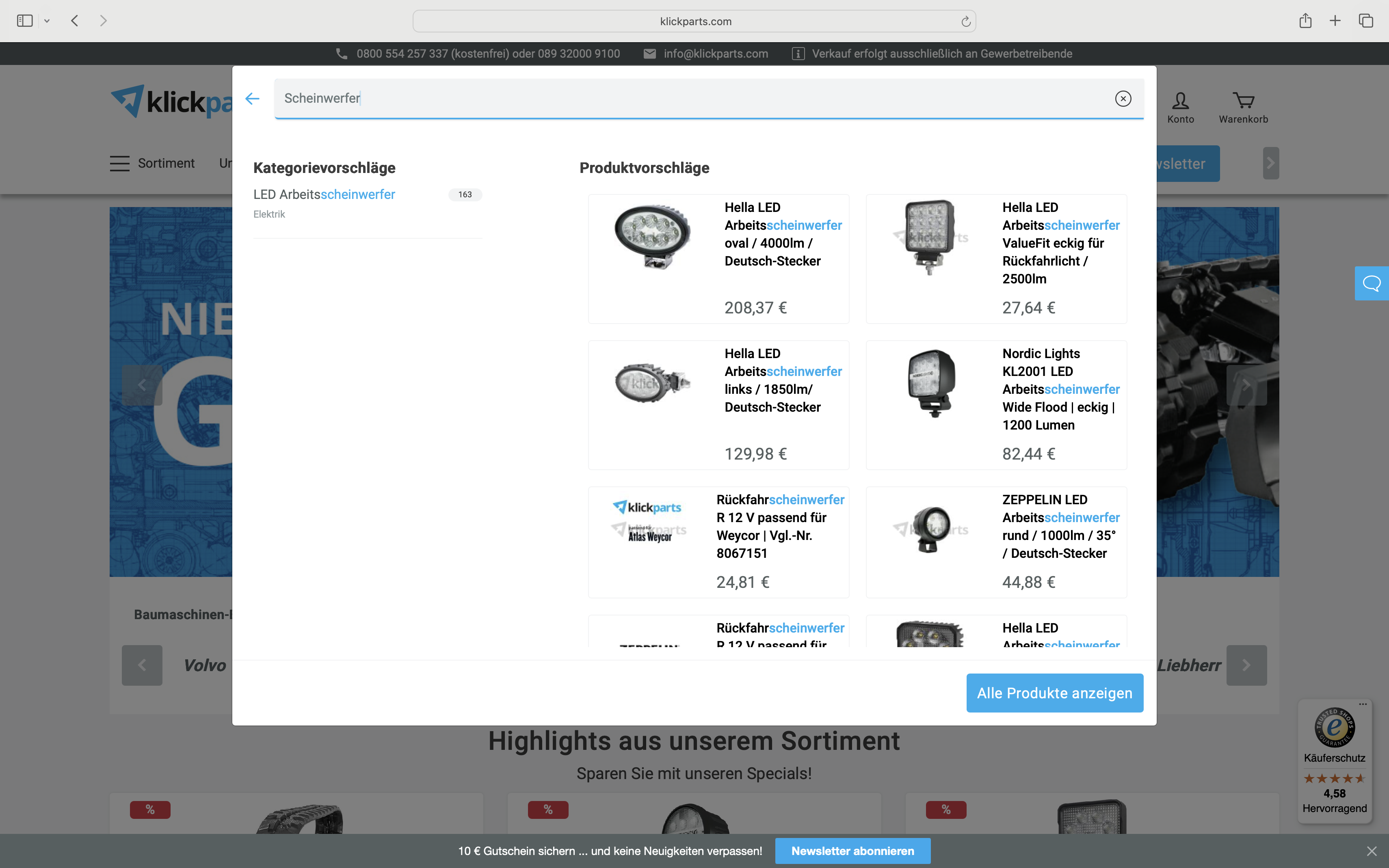
Task: Click the 24,81 € price
Action: [x=743, y=582]
